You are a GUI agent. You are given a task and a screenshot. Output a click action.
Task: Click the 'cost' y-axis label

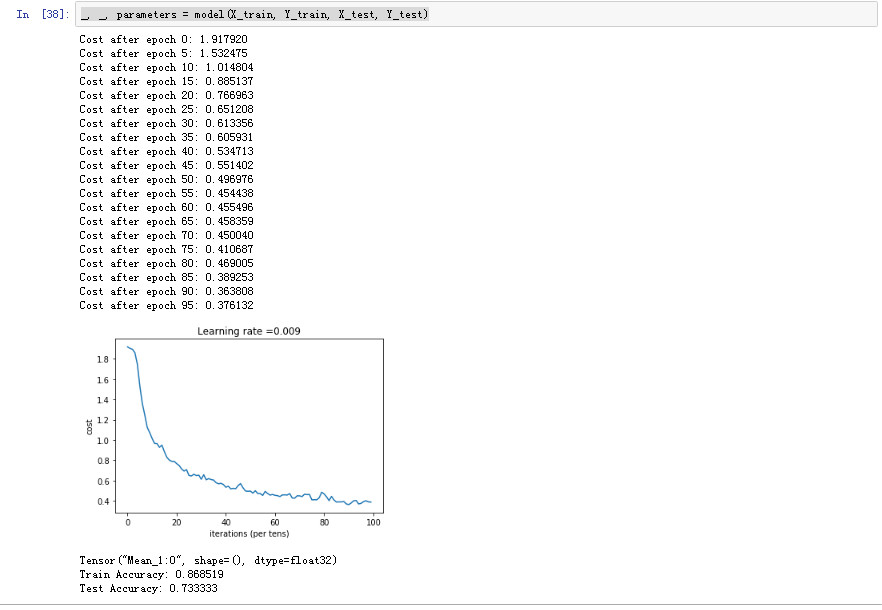coord(89,427)
